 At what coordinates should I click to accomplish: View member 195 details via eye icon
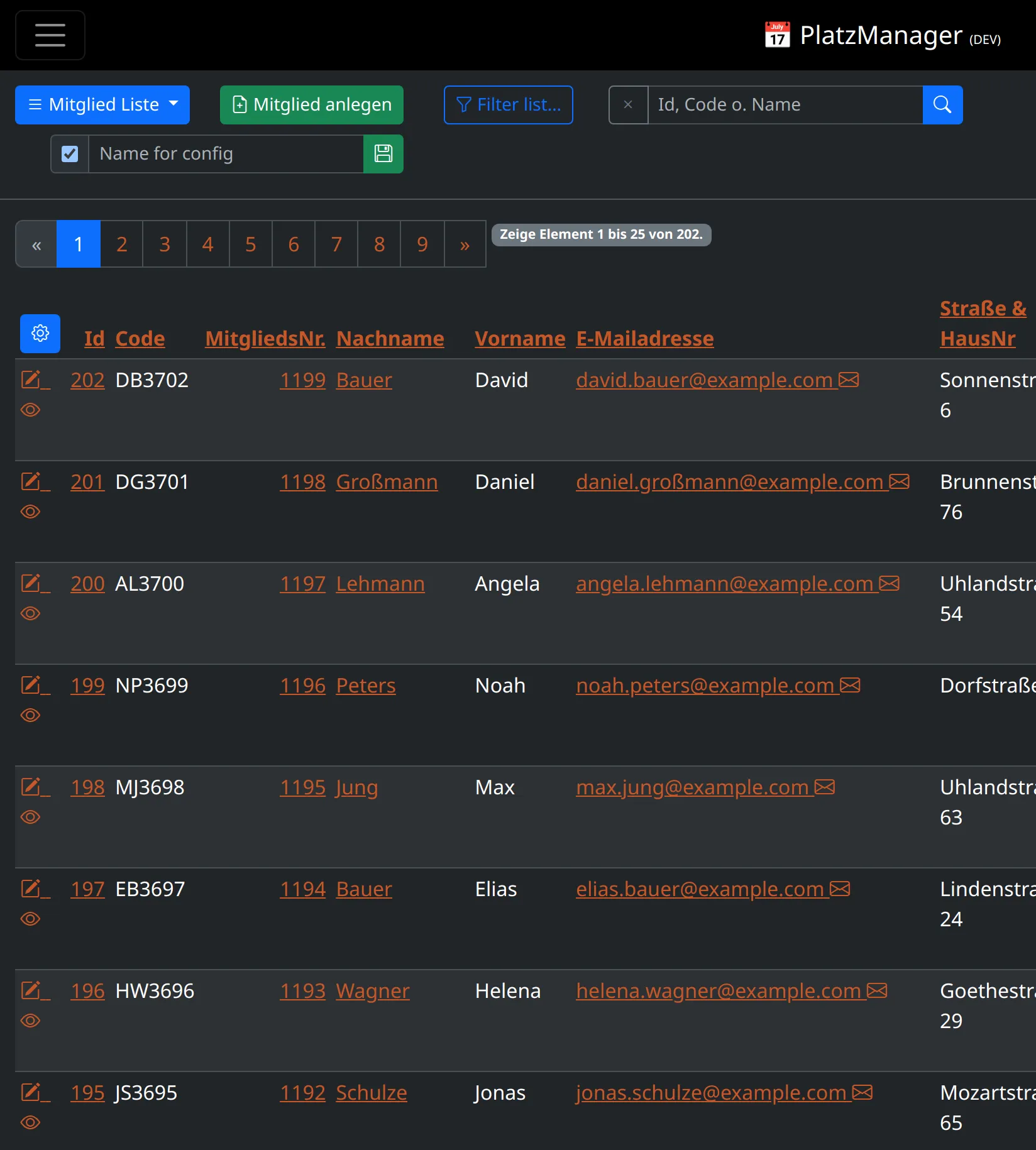(x=30, y=1122)
